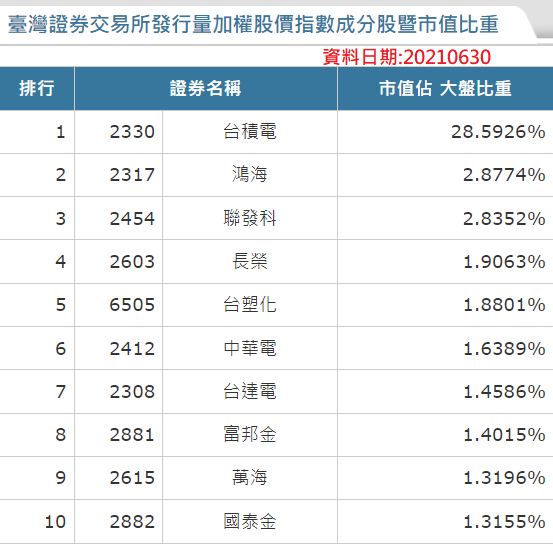Image resolution: width=553 pixels, height=544 pixels.
Task: Select stock name 富邦金
Action: [250, 434]
